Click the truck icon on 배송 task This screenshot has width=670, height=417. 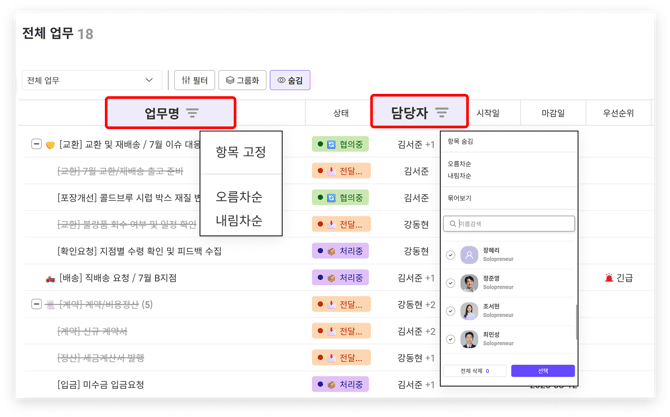(50, 278)
